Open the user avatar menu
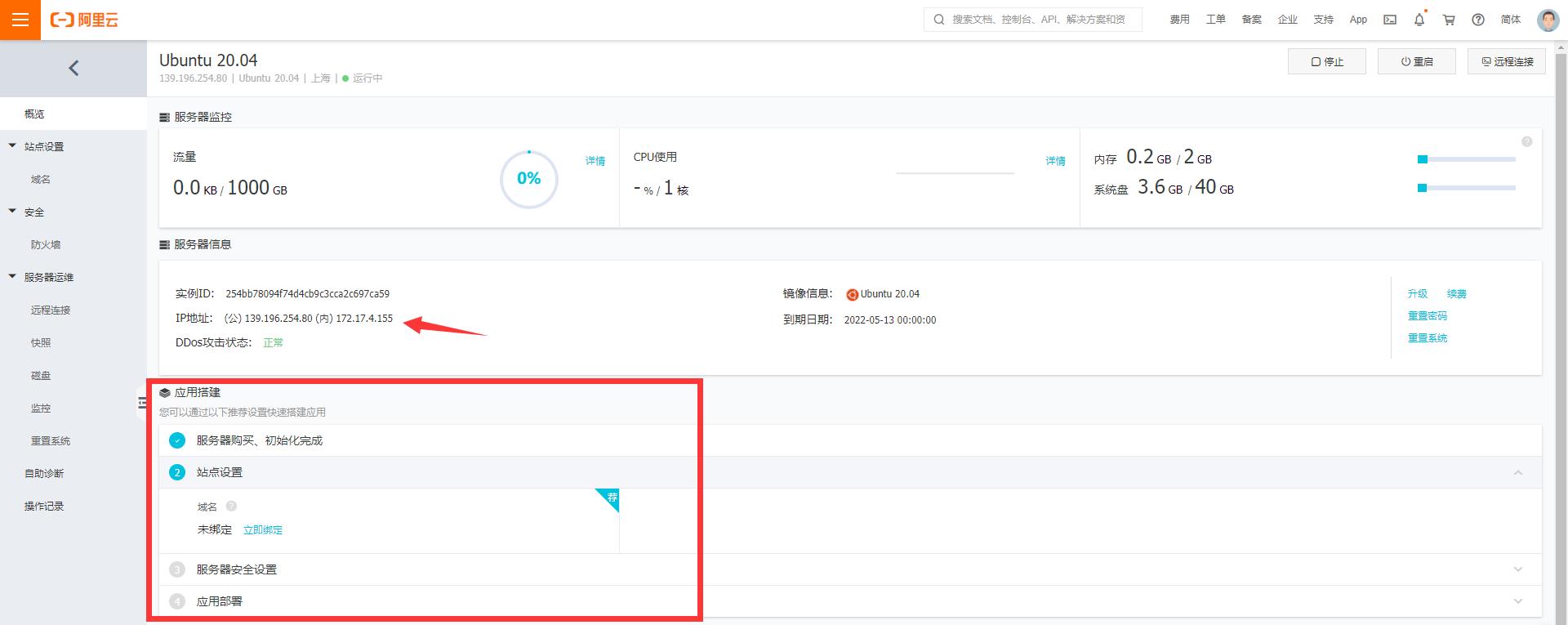1568x625 pixels. coord(1548,20)
